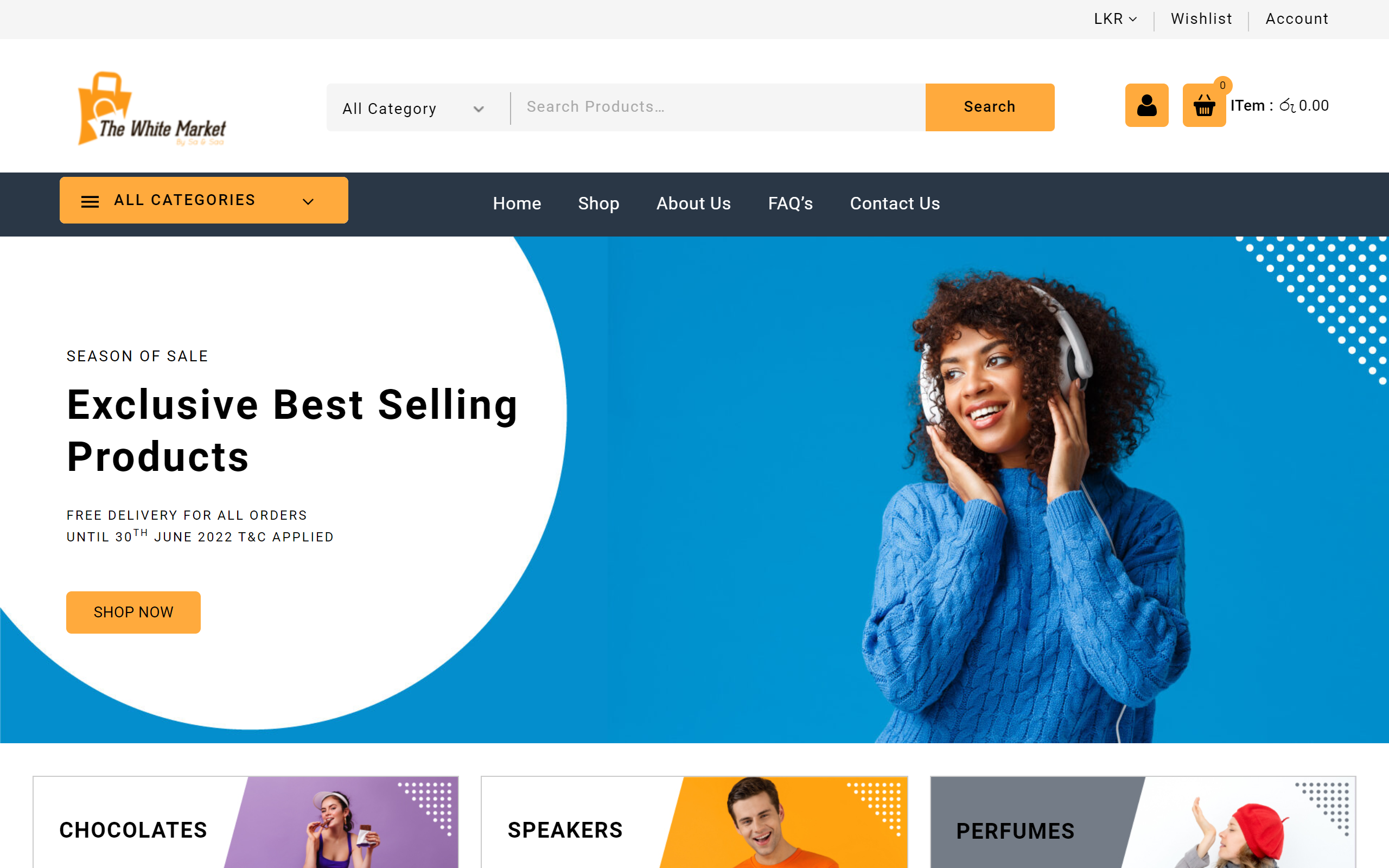1389x868 pixels.
Task: Expand the LKR currency dropdown
Action: 1115,19
